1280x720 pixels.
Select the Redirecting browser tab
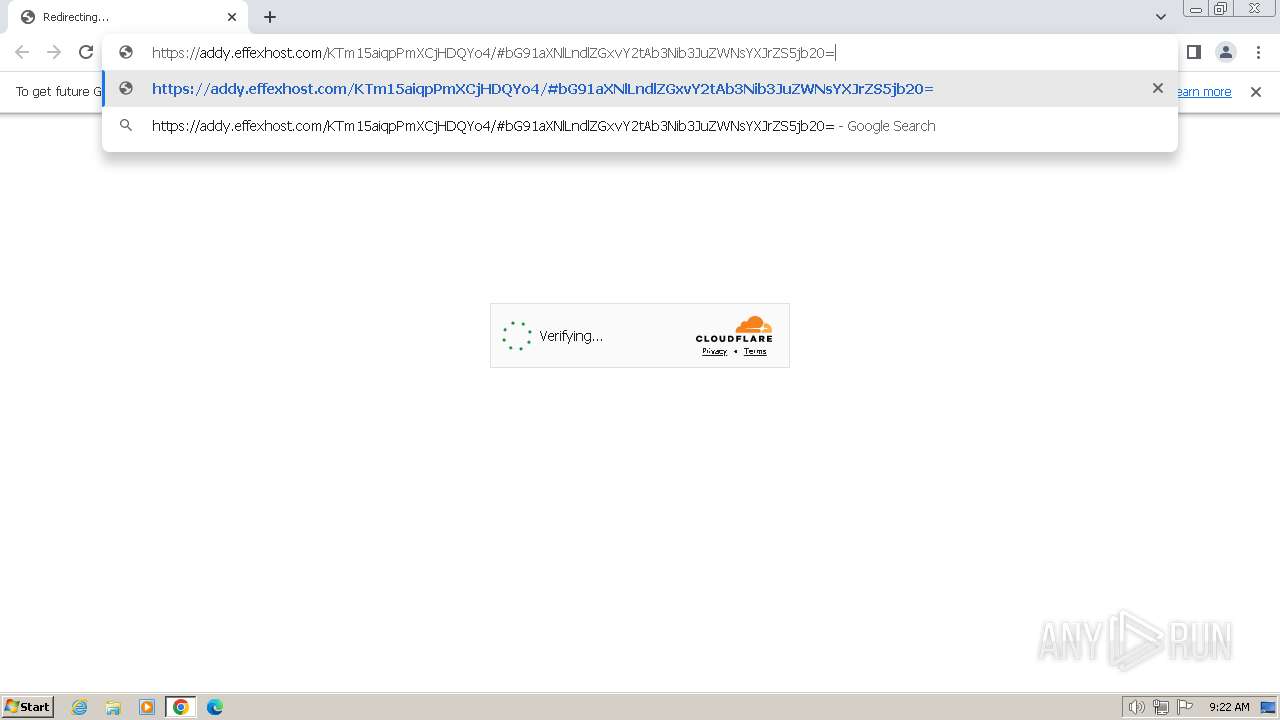[x=128, y=17]
